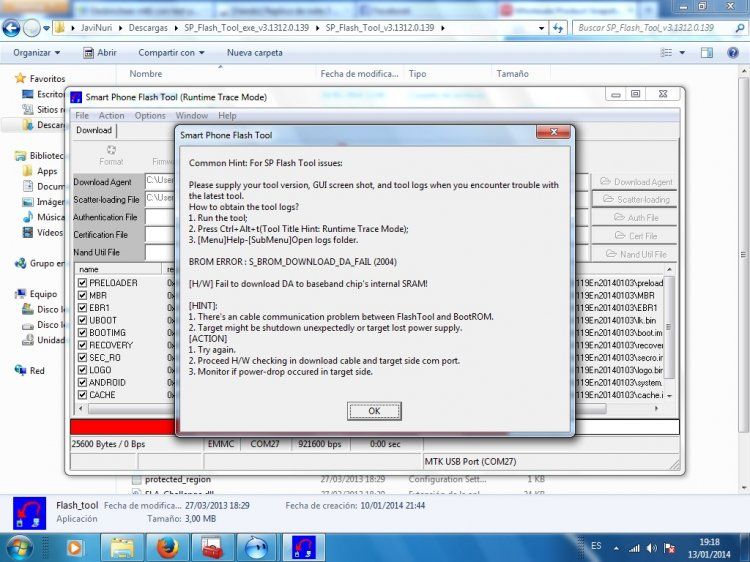Viewport: 750px width, 562px height.
Task: Click Nueva carpeta in Explorer
Action: 254,53
